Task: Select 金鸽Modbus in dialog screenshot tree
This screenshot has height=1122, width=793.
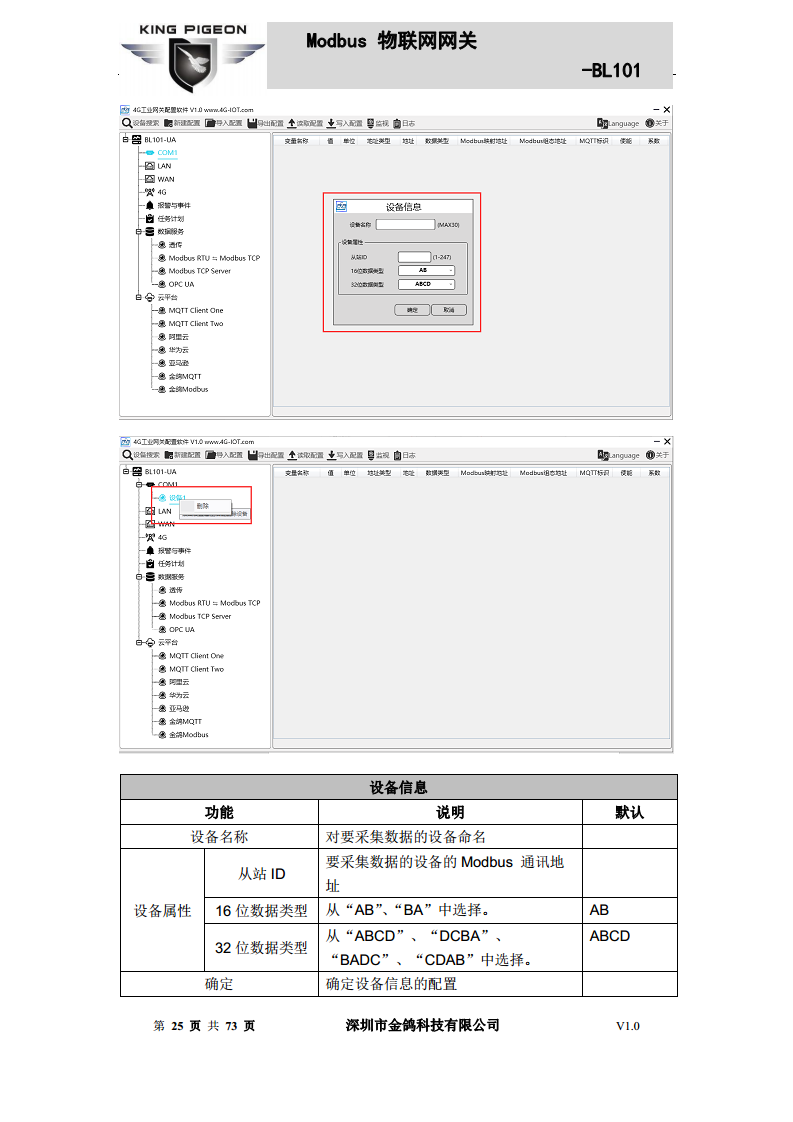Action: pos(188,389)
